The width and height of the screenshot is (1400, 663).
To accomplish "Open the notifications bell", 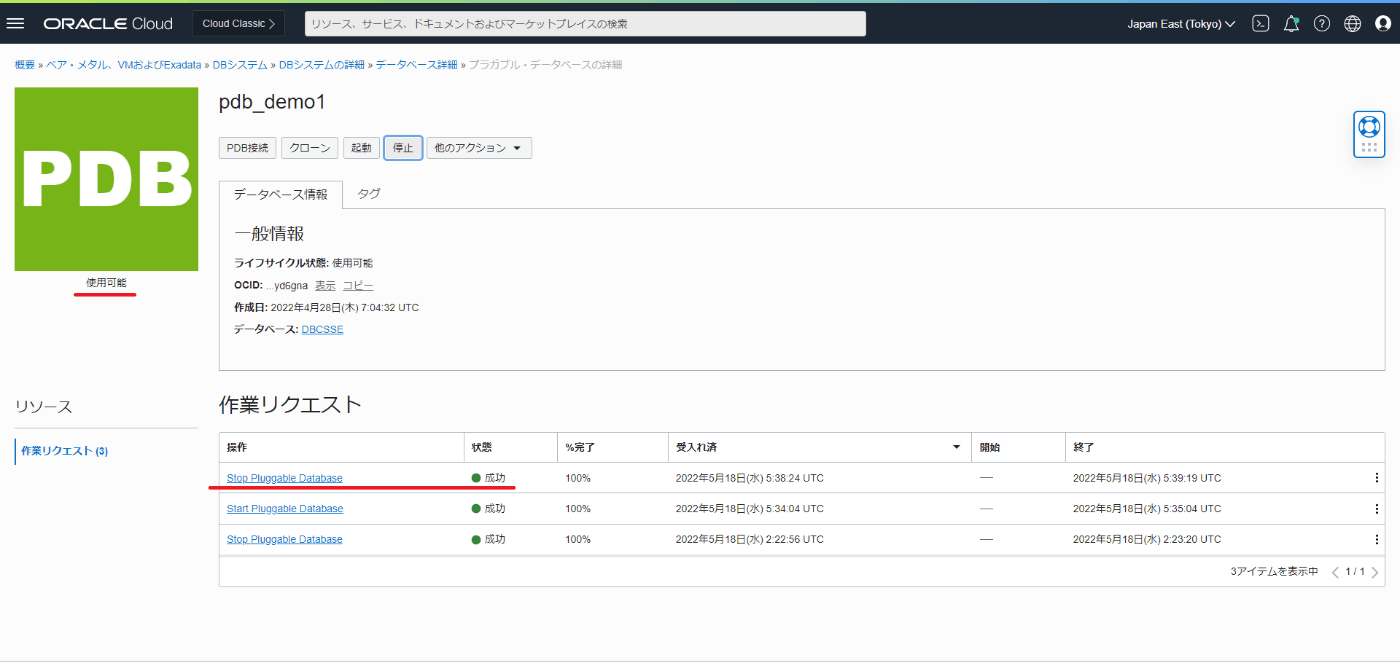I will (x=1291, y=23).
